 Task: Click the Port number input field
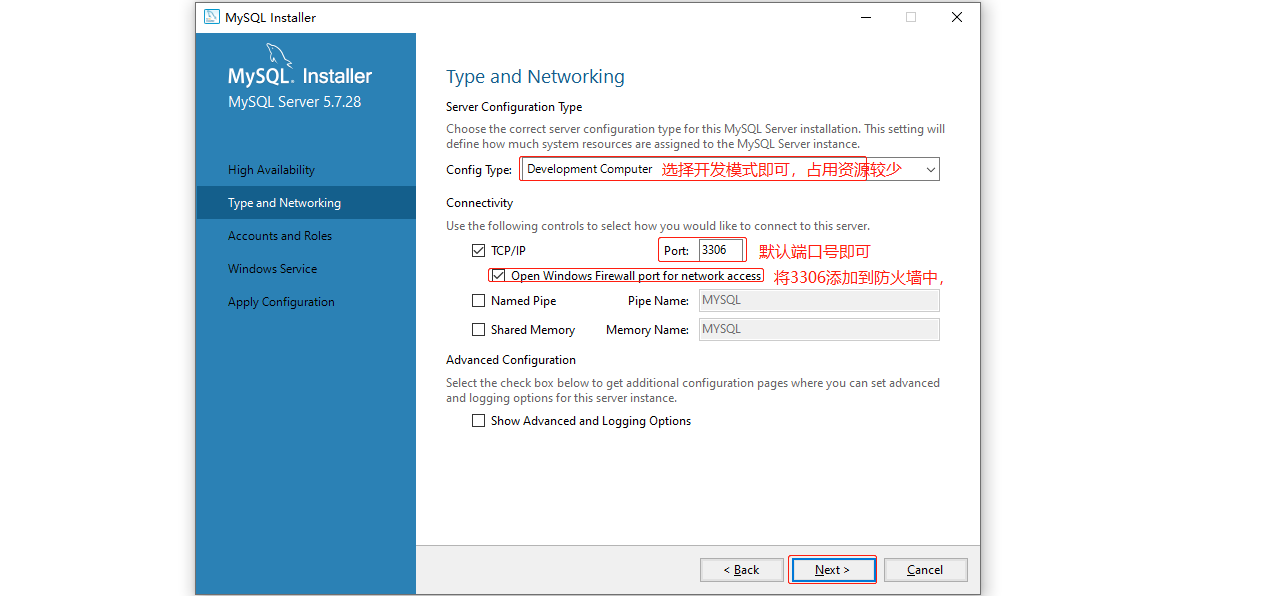click(720, 250)
